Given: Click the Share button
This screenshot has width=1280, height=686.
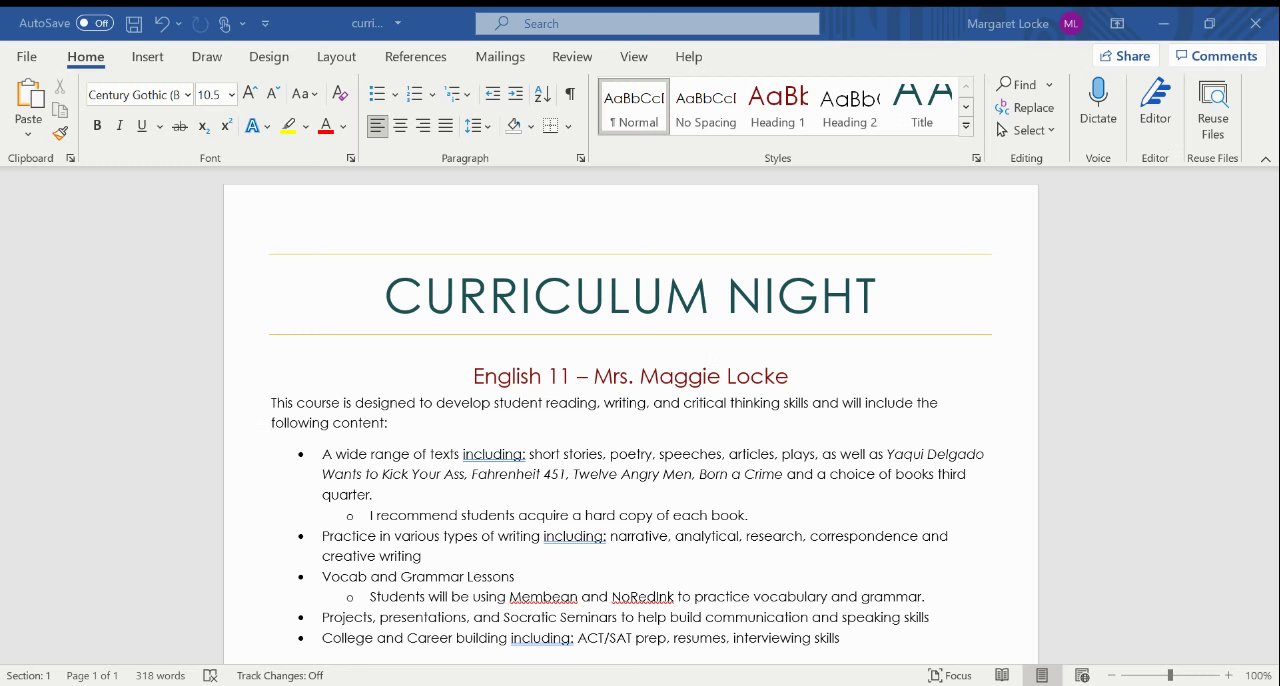Looking at the screenshot, I should click(x=1125, y=56).
